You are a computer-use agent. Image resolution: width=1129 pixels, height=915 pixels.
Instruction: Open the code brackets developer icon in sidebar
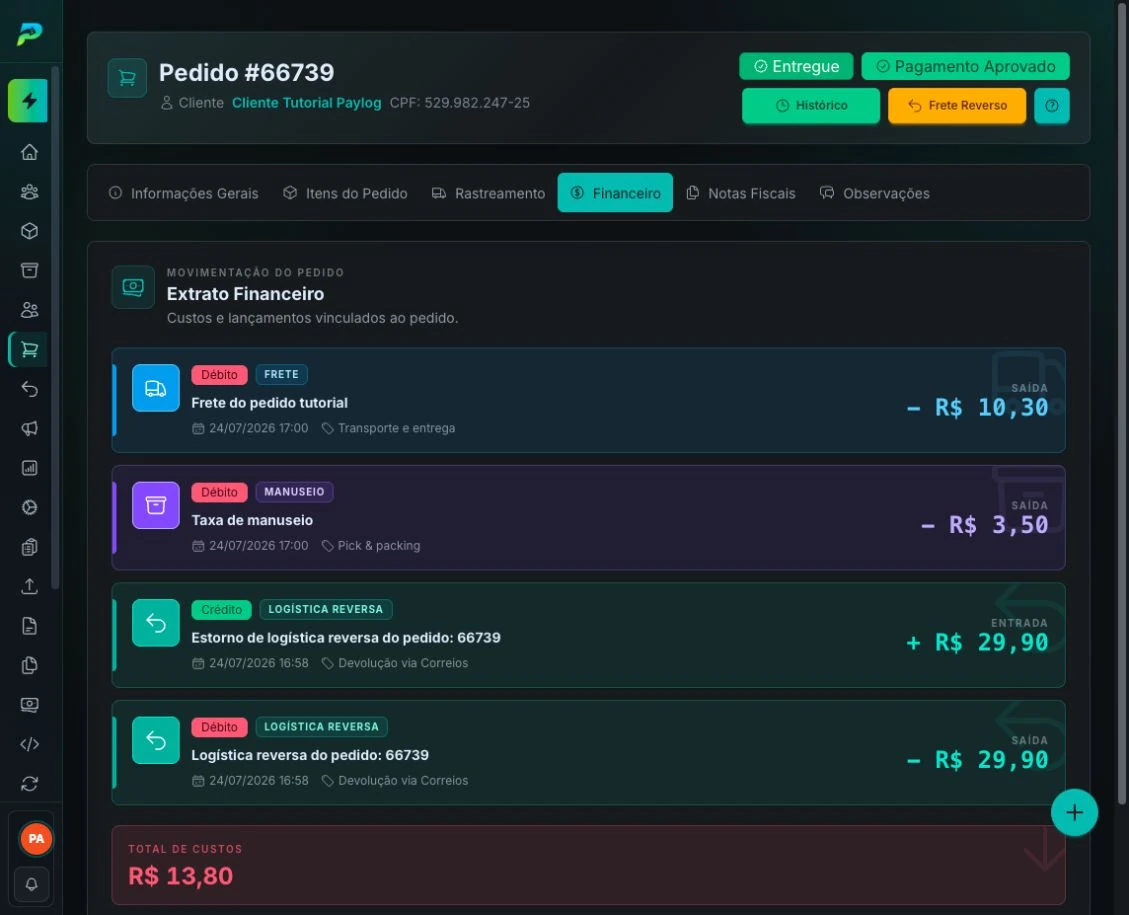[30, 744]
